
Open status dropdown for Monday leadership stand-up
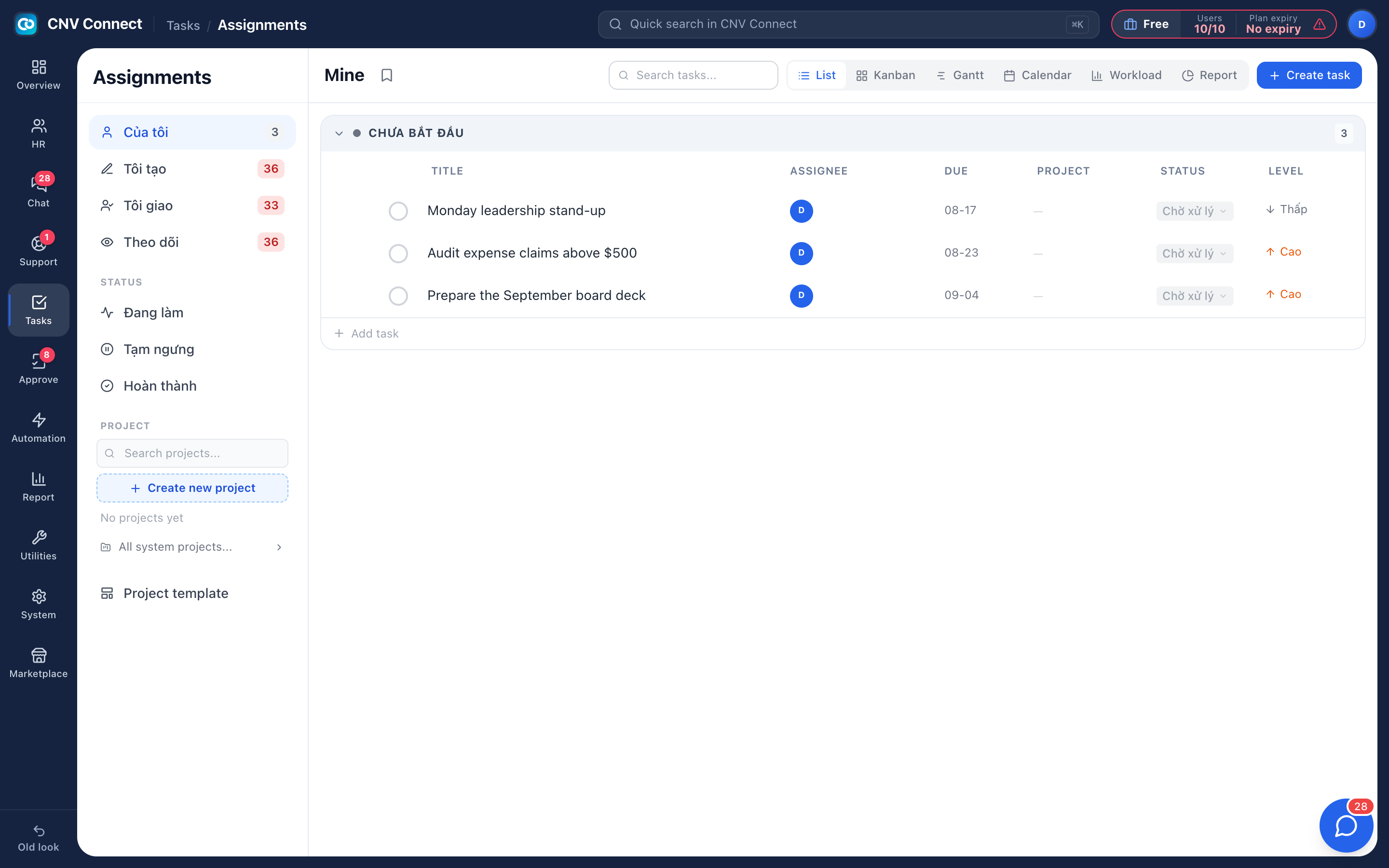tap(1195, 211)
